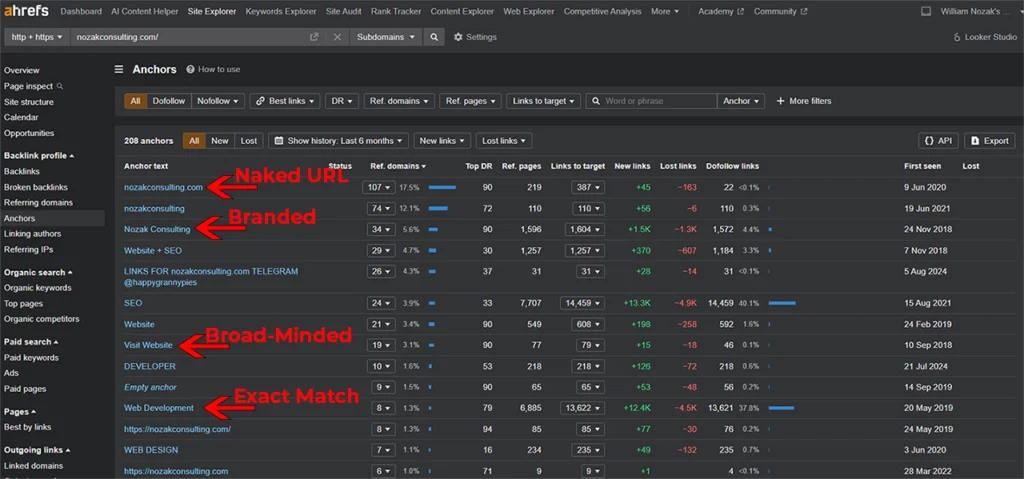The height and width of the screenshot is (479, 1024).
Task: Select the Lost anchors toggle
Action: (249, 140)
